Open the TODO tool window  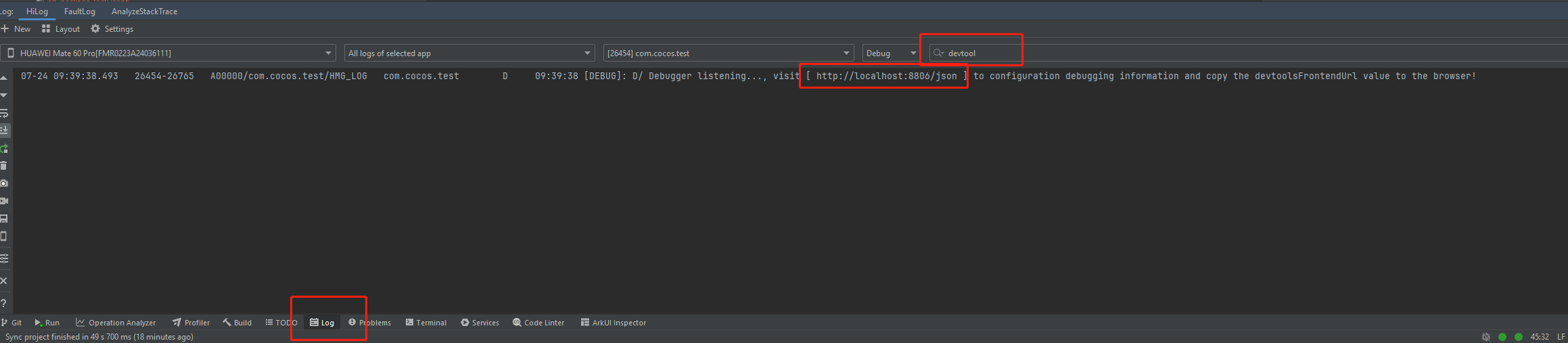pos(281,323)
